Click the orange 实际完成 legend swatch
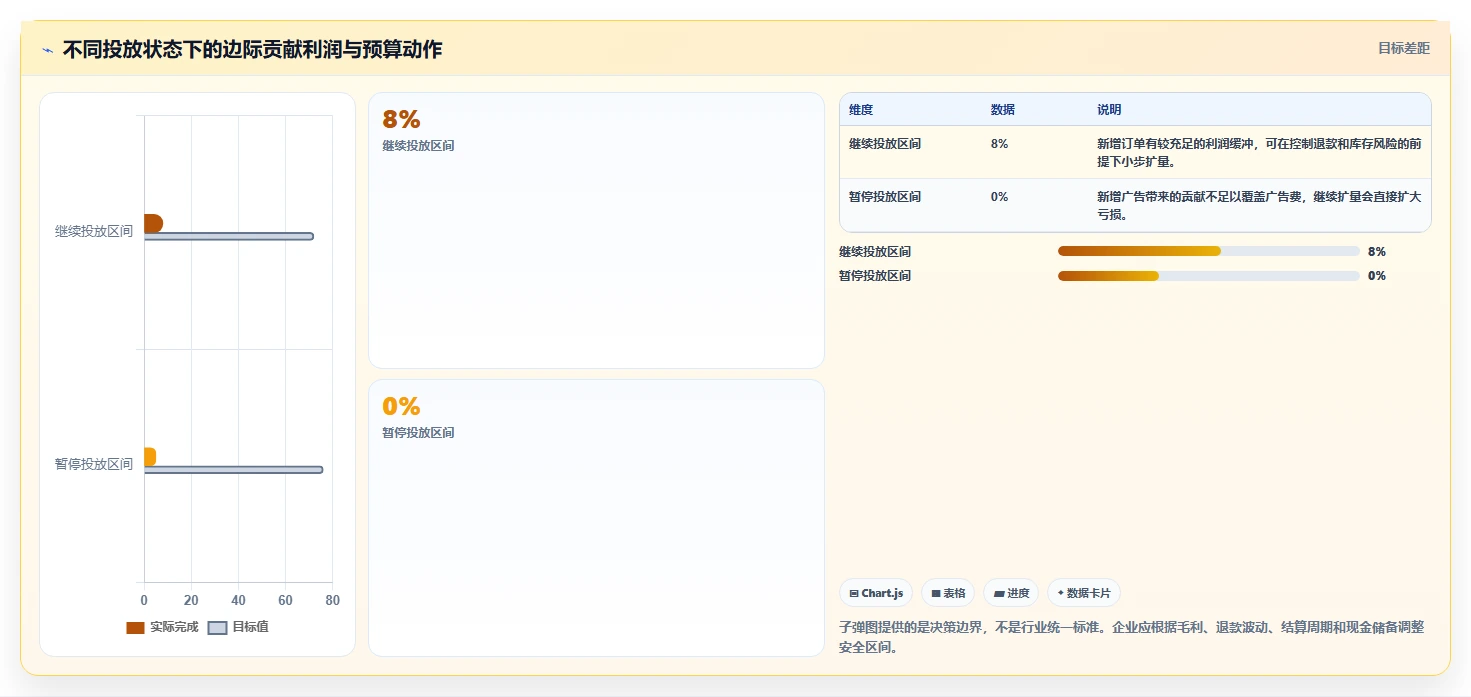 coord(135,628)
